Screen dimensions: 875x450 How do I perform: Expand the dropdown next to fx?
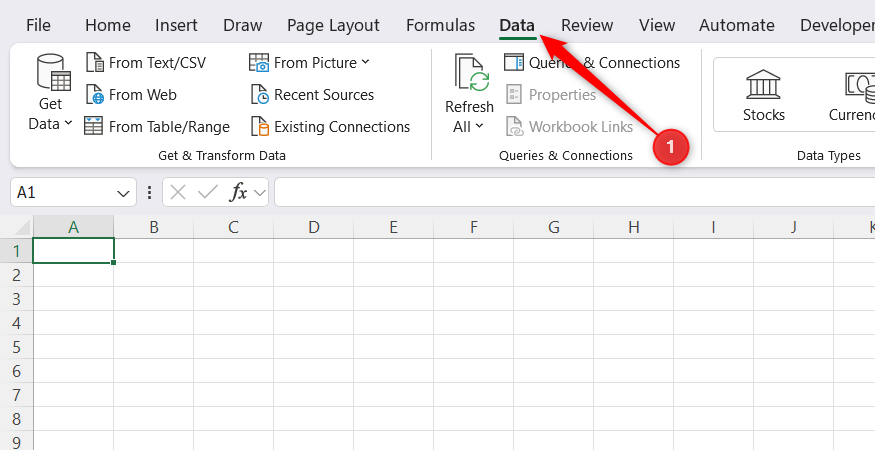[259, 193]
